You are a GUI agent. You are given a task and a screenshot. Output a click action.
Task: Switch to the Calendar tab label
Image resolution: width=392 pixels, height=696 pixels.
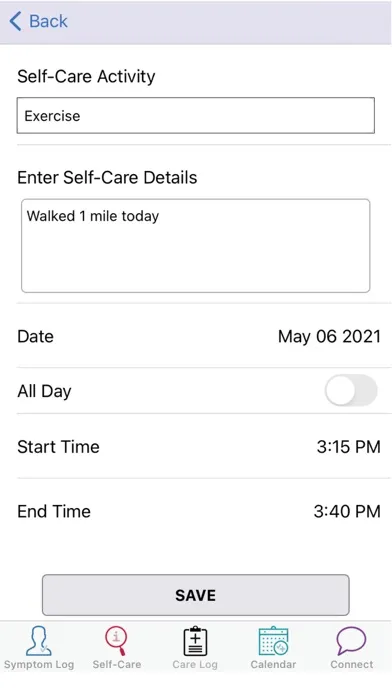point(273,664)
